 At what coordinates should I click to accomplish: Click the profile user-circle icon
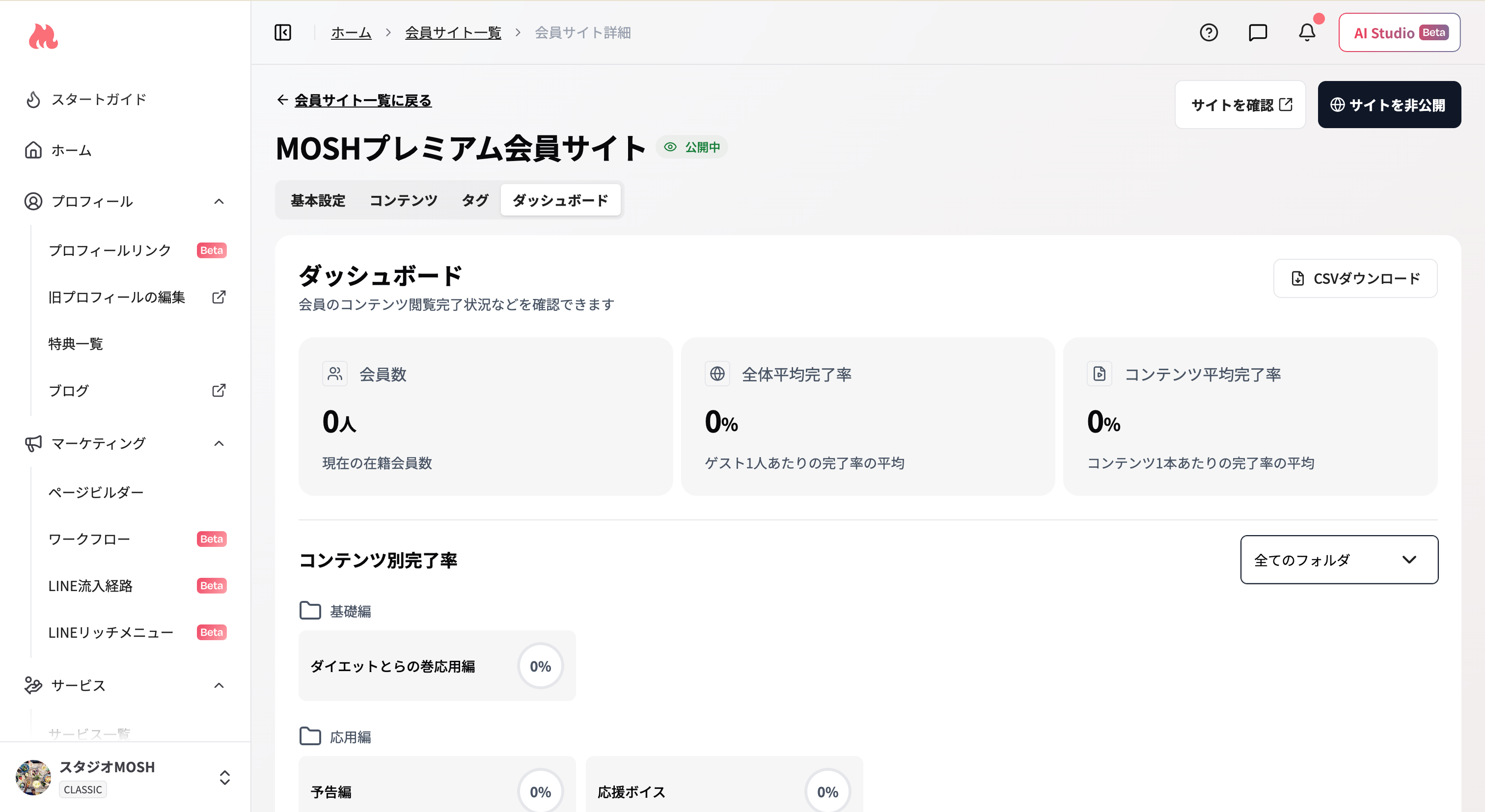point(33,201)
